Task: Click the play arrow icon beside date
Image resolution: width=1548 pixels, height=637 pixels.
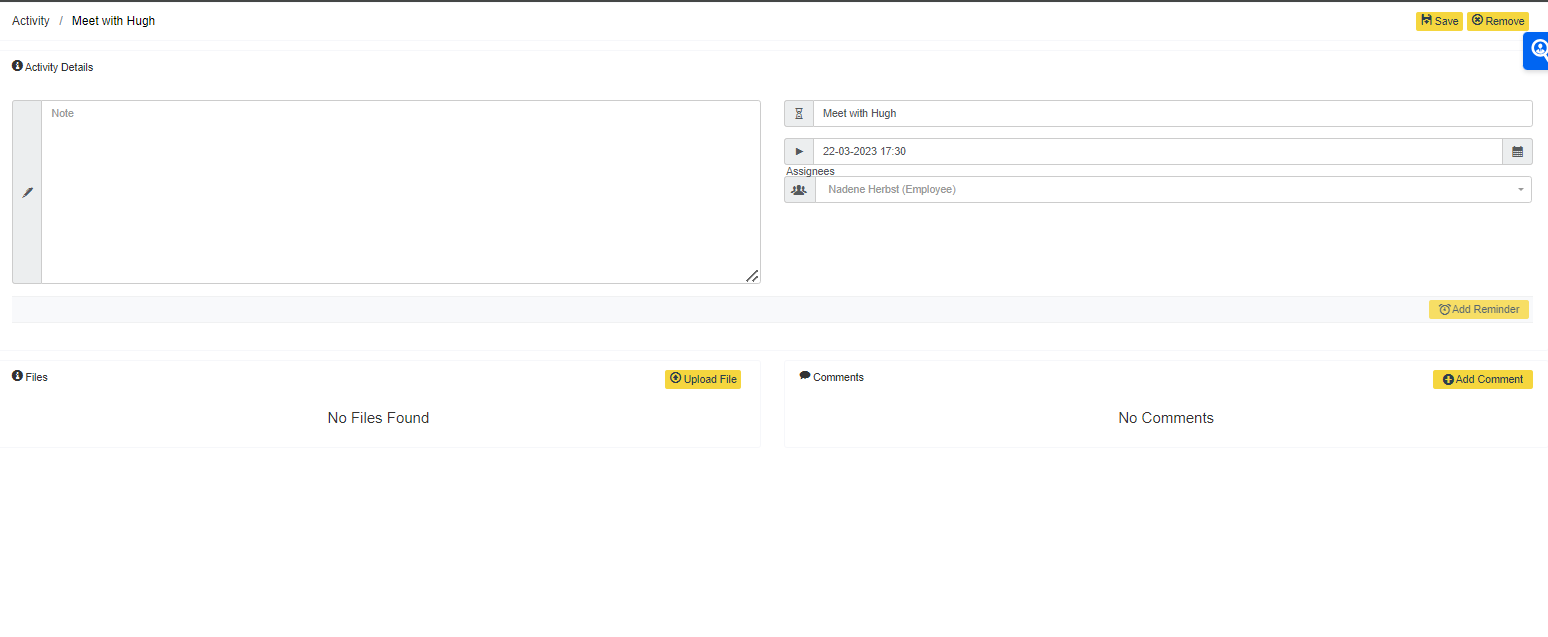Action: pos(799,152)
